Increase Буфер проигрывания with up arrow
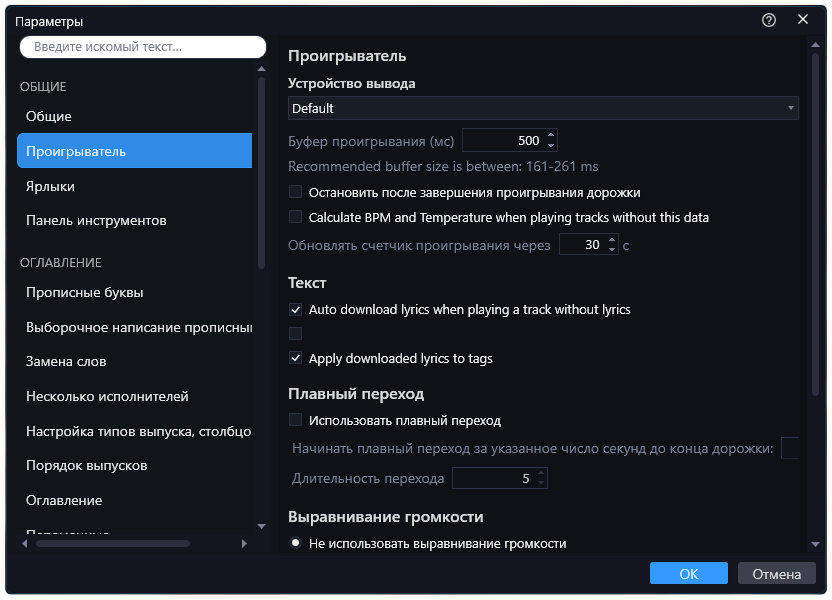 [551, 135]
